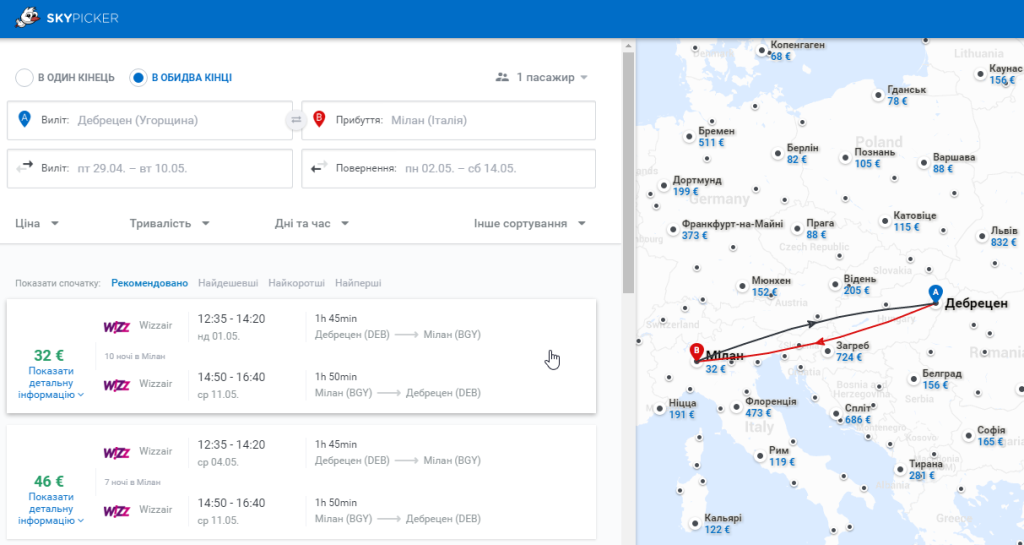1024x545 pixels.
Task: Click the passengers people icon
Action: pyautogui.click(x=502, y=77)
